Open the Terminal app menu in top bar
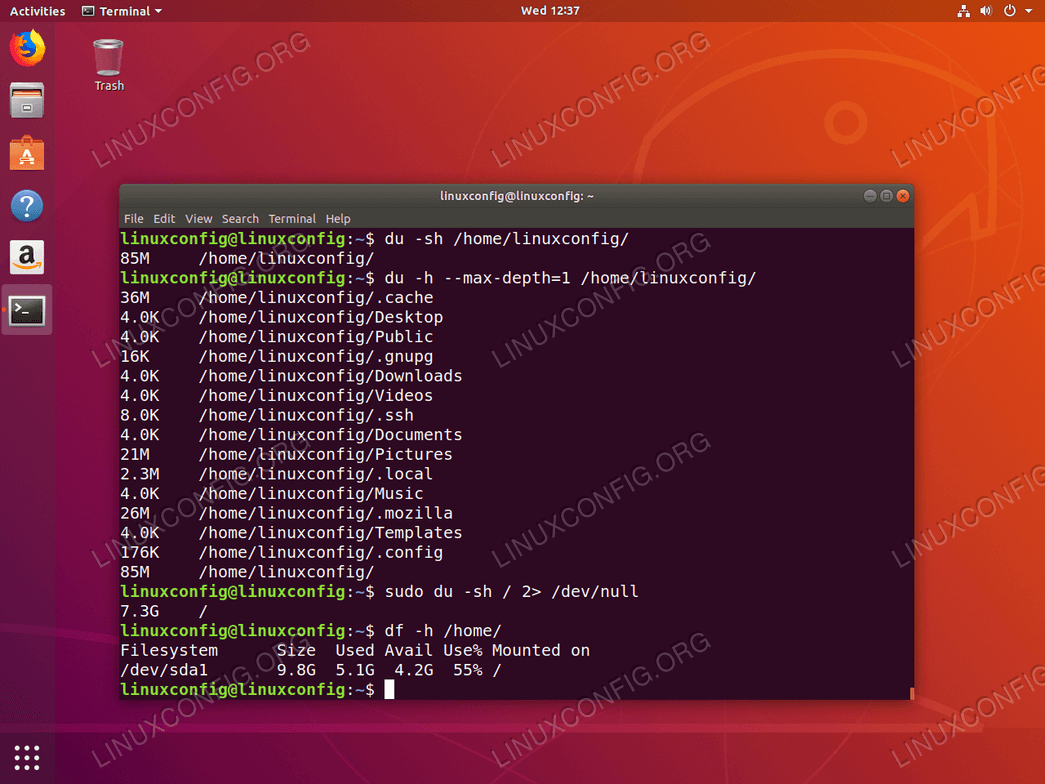Image resolution: width=1045 pixels, height=784 pixels. pyautogui.click(x=122, y=11)
